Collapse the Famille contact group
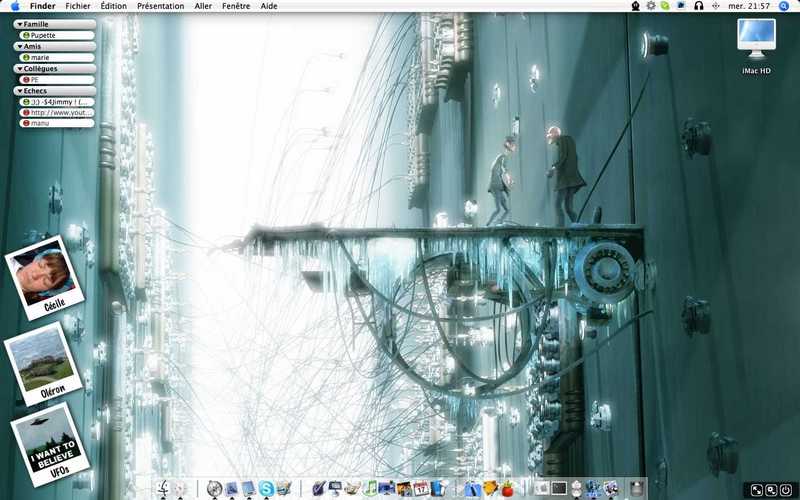This screenshot has width=800, height=500. 20,24
